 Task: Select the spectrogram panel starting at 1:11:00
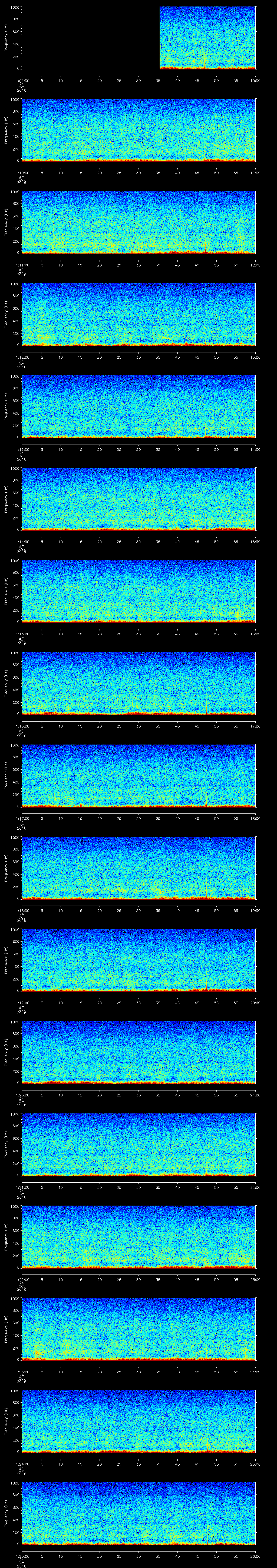pos(139,222)
